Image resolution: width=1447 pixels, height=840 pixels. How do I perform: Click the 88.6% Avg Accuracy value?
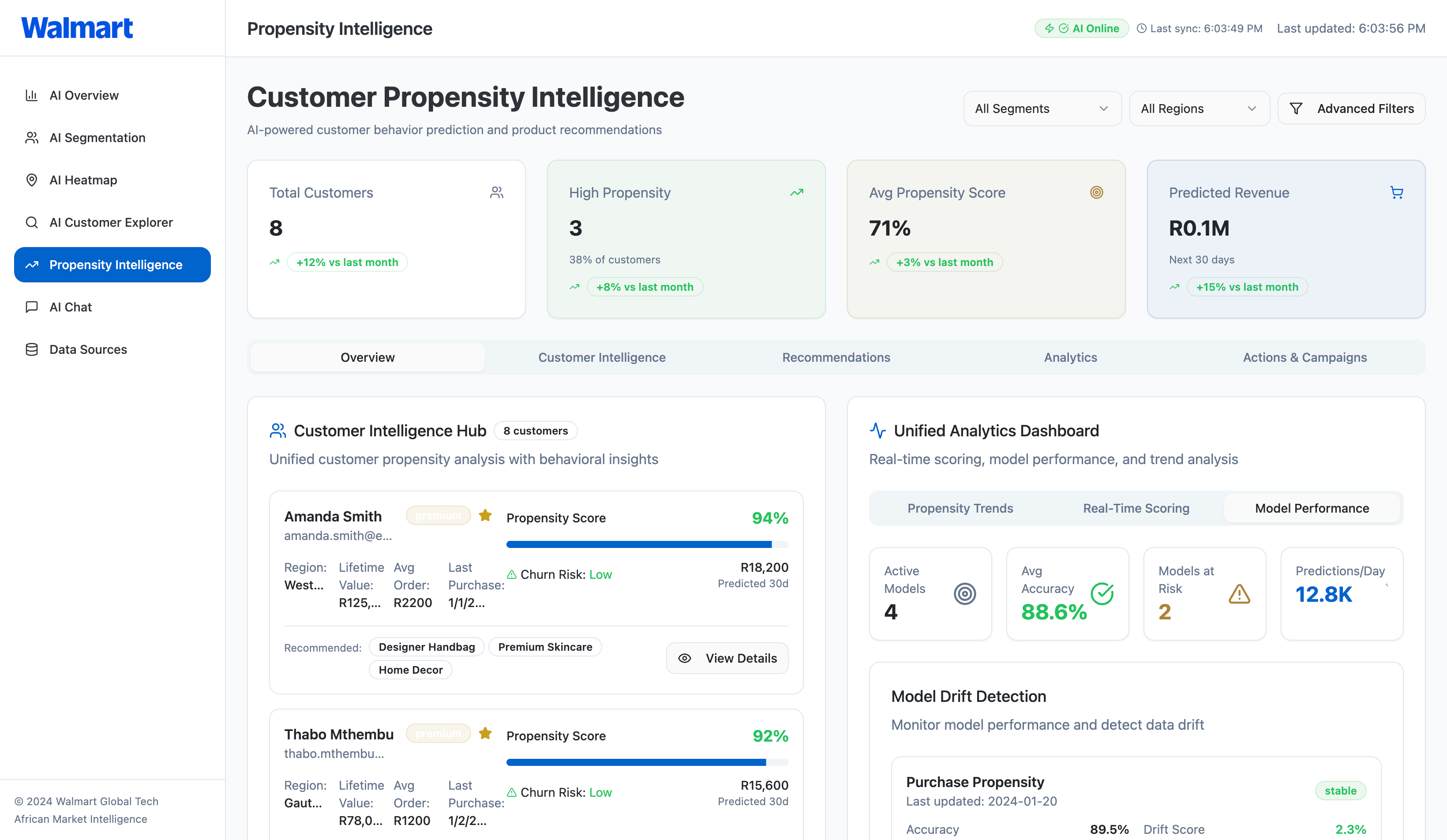1053,612
